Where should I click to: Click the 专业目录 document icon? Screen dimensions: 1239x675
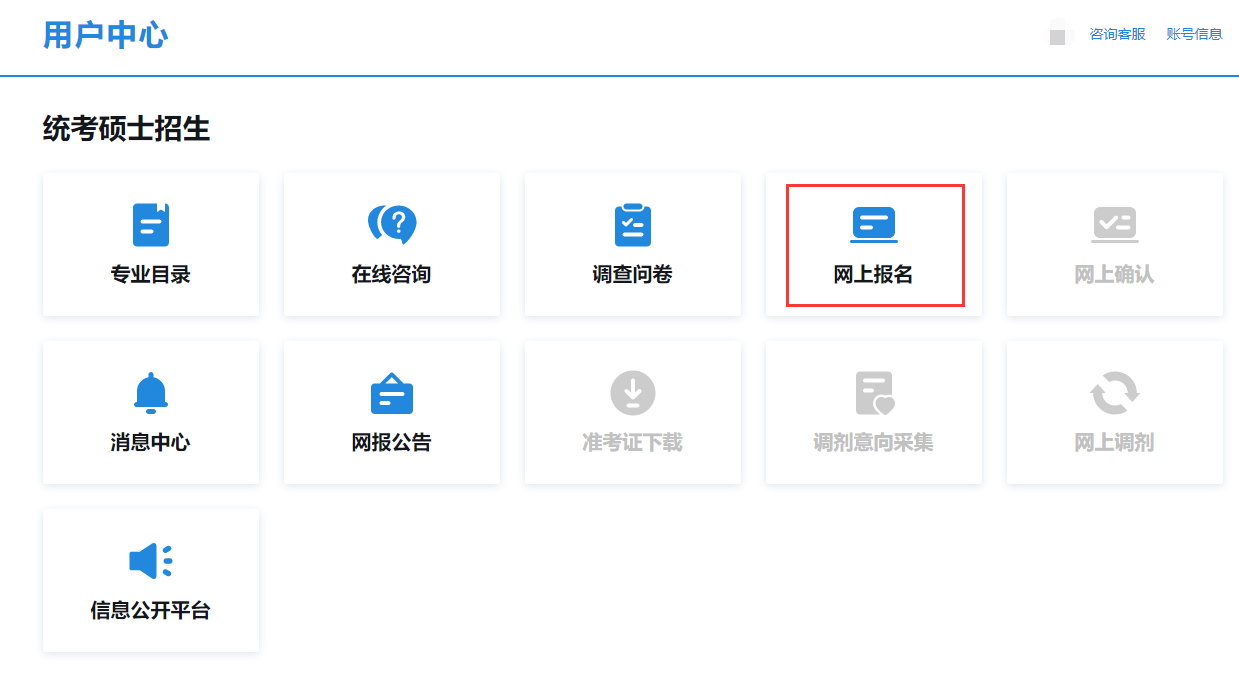click(x=151, y=225)
